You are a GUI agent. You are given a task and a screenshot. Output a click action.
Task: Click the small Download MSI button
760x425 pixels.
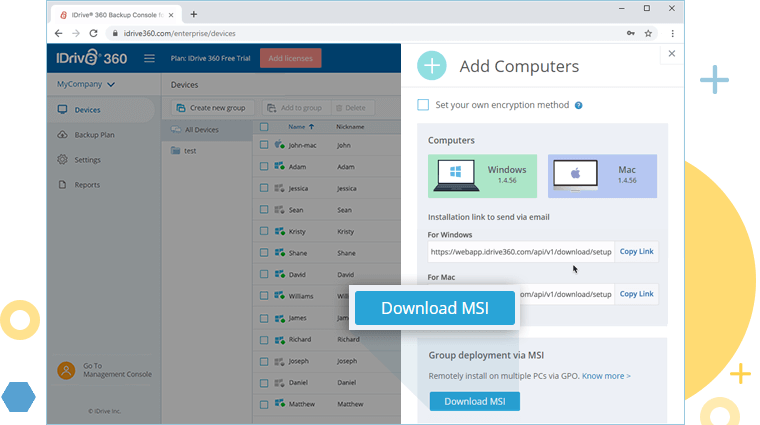click(x=475, y=401)
